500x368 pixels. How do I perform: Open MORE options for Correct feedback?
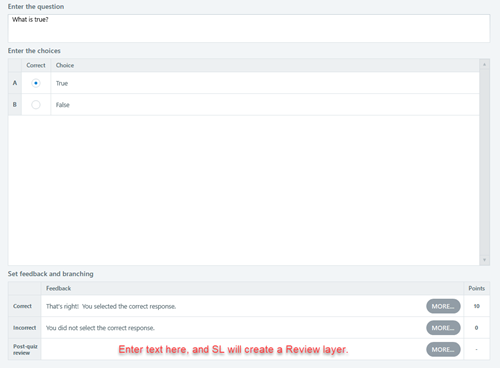443,306
